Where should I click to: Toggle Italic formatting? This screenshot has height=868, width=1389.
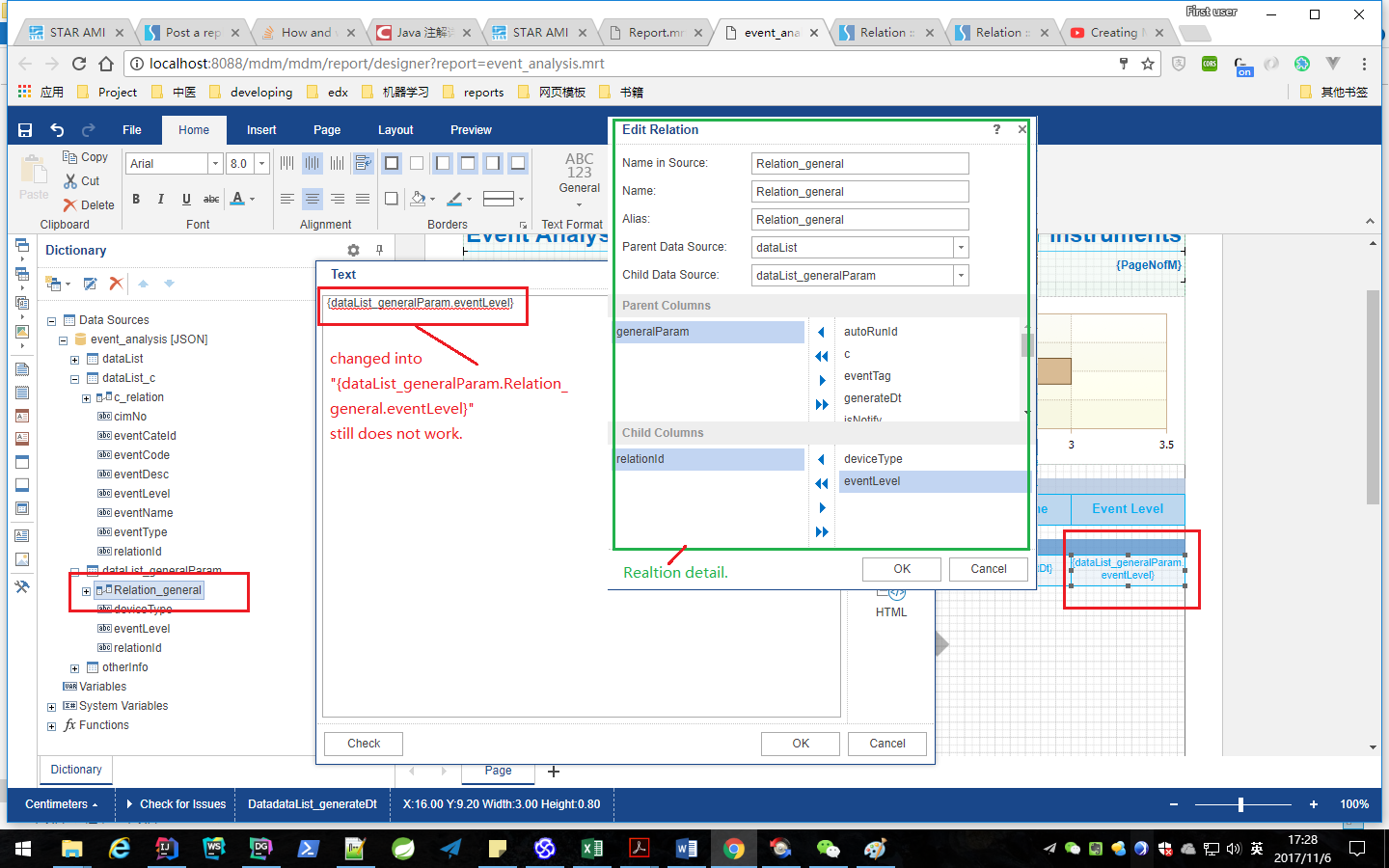160,199
